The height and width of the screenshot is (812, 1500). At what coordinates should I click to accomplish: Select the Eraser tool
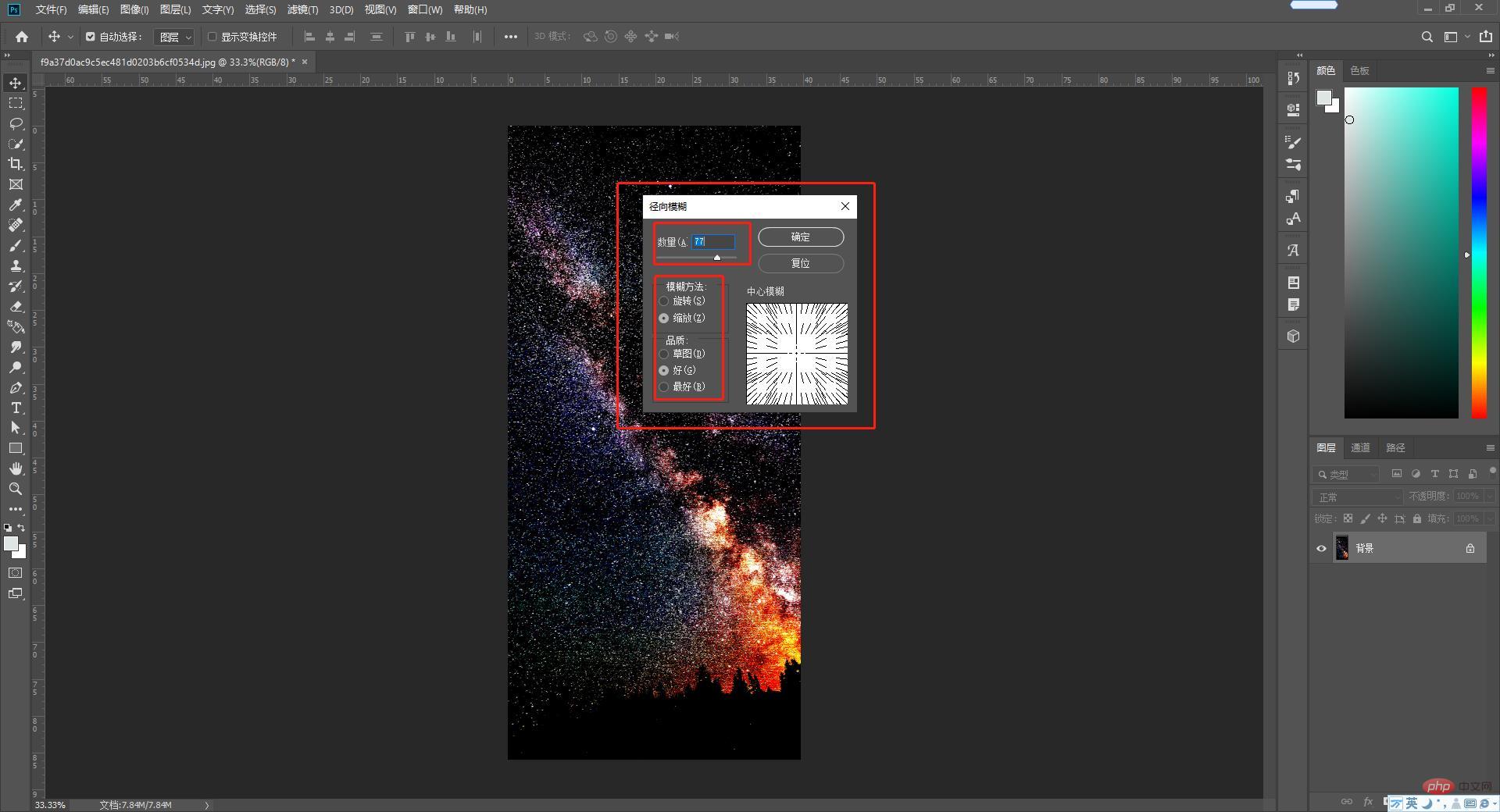coord(16,306)
